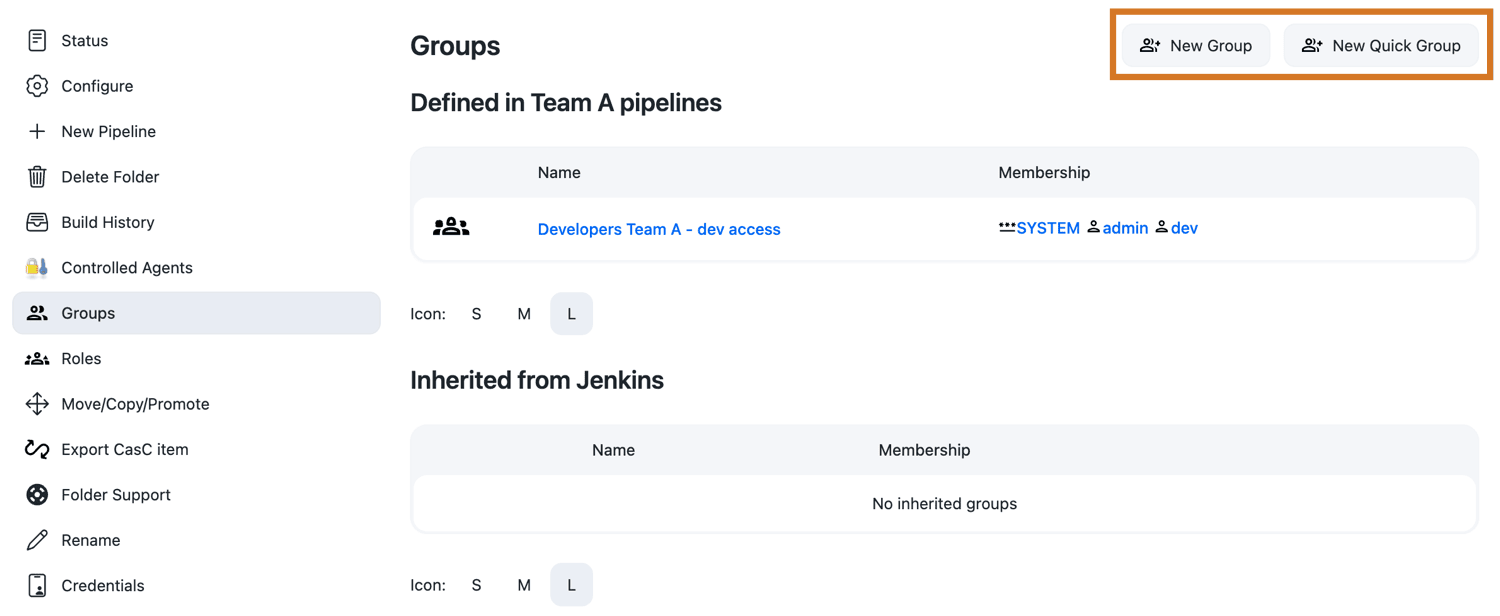Click the Delete Folder trash icon
This screenshot has height=616, width=1500.
[37, 177]
